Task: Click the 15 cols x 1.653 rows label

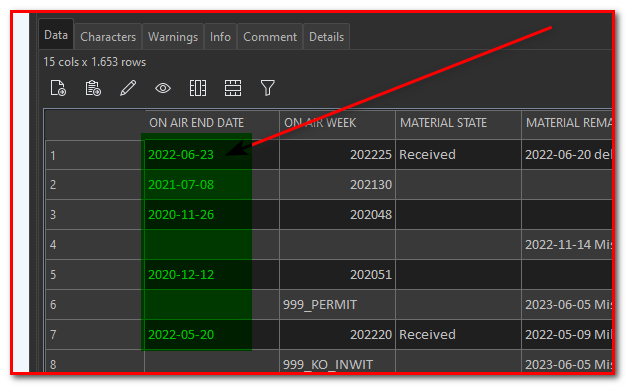Action: (95, 62)
